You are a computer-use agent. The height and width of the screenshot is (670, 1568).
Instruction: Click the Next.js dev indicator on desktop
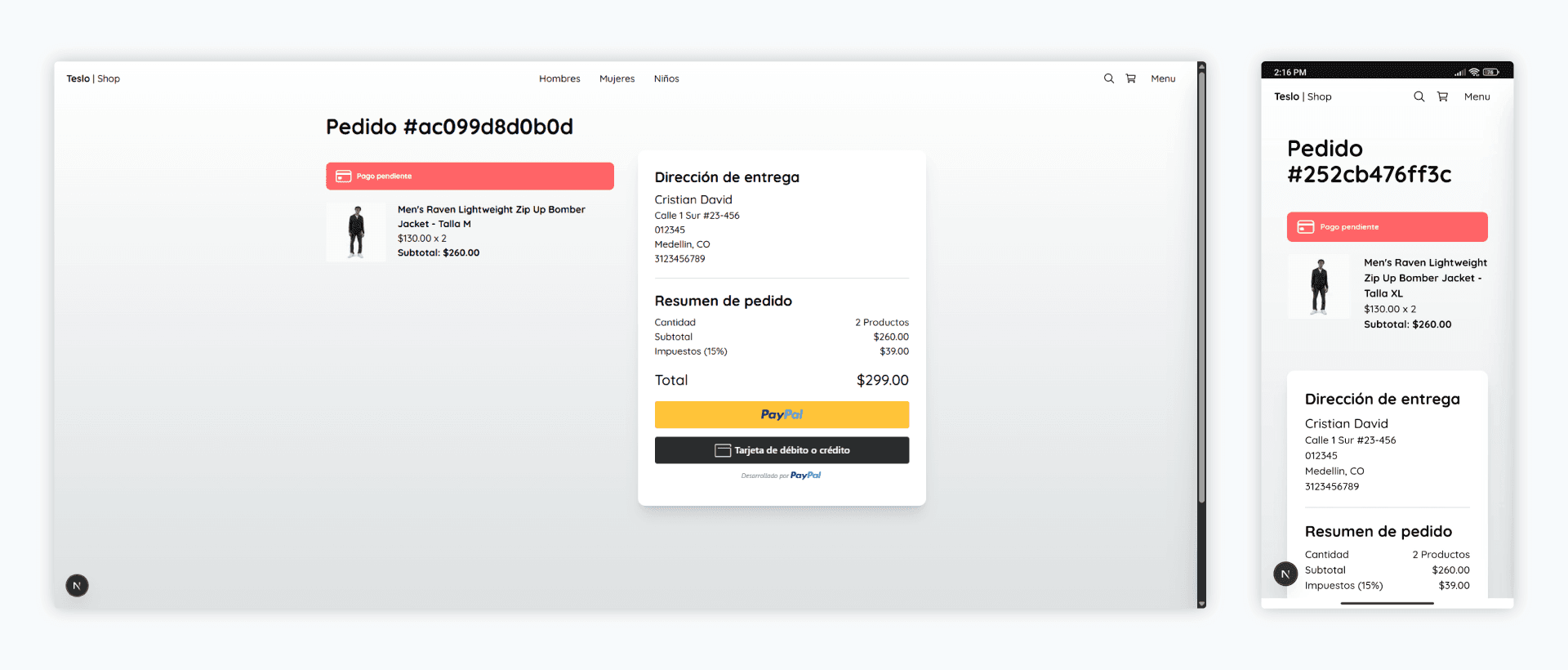[77, 585]
